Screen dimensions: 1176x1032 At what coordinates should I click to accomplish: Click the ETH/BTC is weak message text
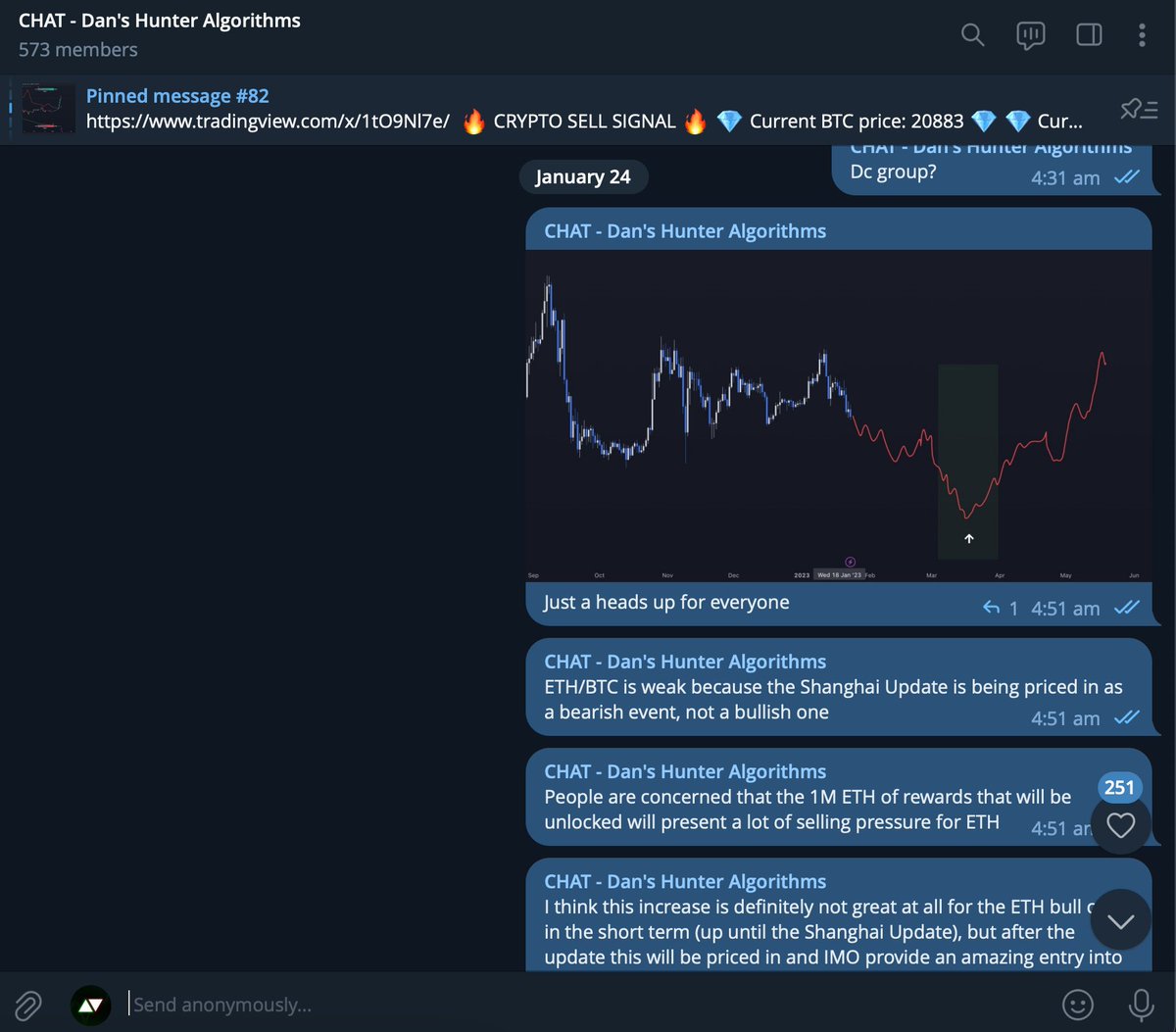click(x=833, y=700)
